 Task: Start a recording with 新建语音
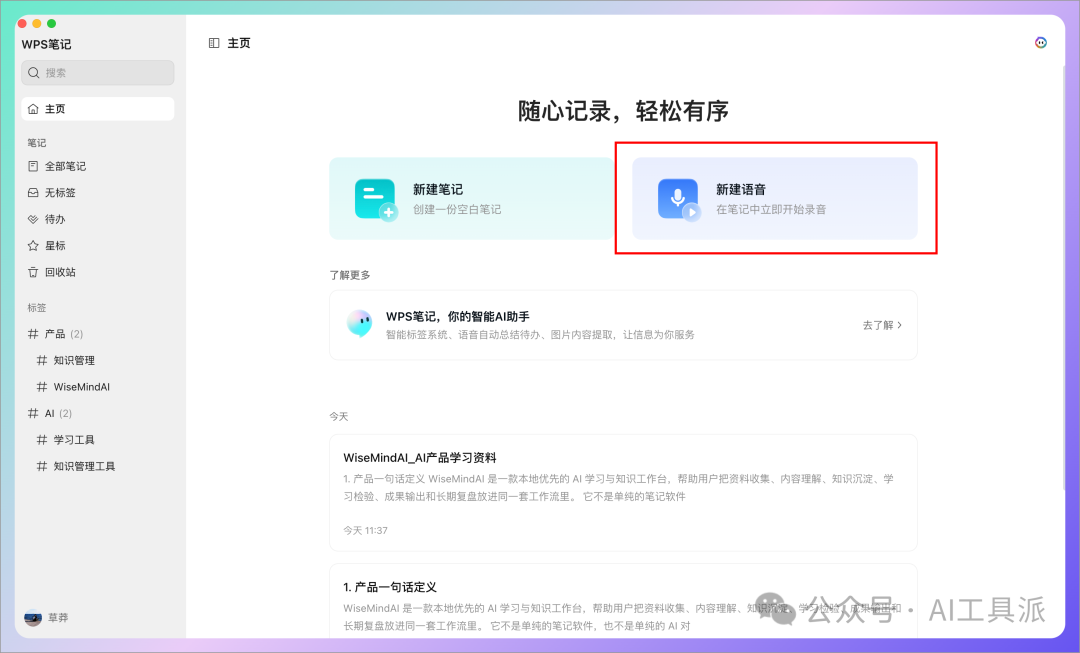coord(775,198)
